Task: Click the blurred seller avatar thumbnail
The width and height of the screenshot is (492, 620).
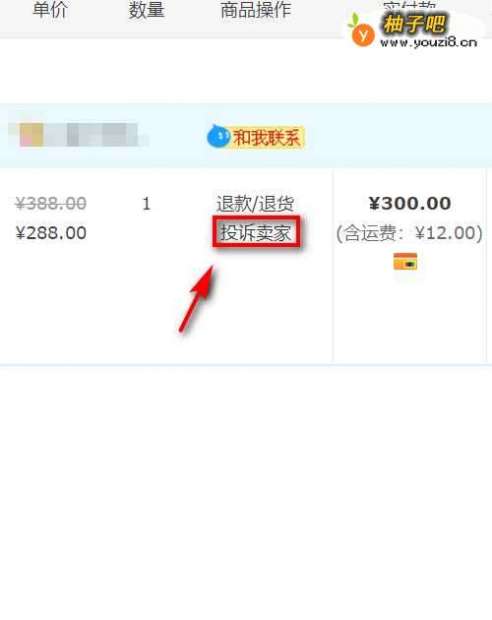Action: tap(32, 134)
